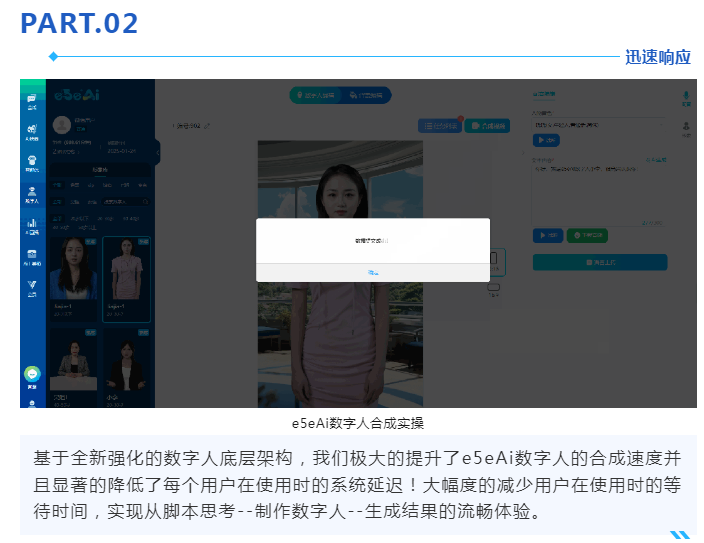
Task: Click the blue play button below the text area
Action: coord(548,235)
